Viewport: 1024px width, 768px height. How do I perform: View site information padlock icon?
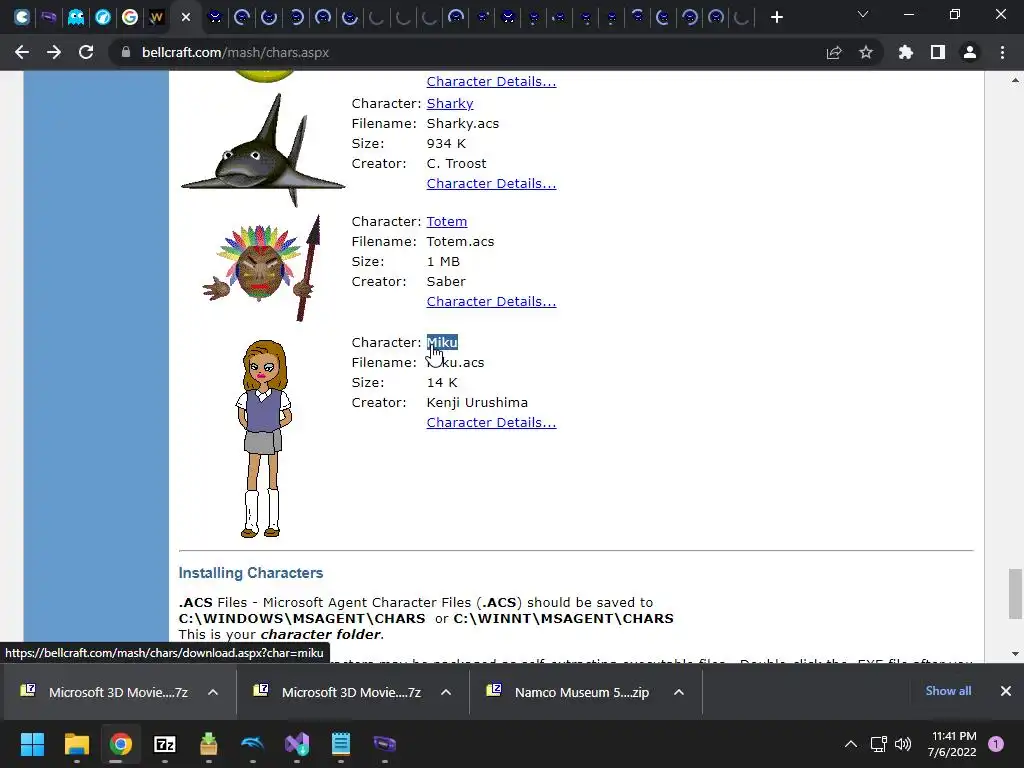126,52
